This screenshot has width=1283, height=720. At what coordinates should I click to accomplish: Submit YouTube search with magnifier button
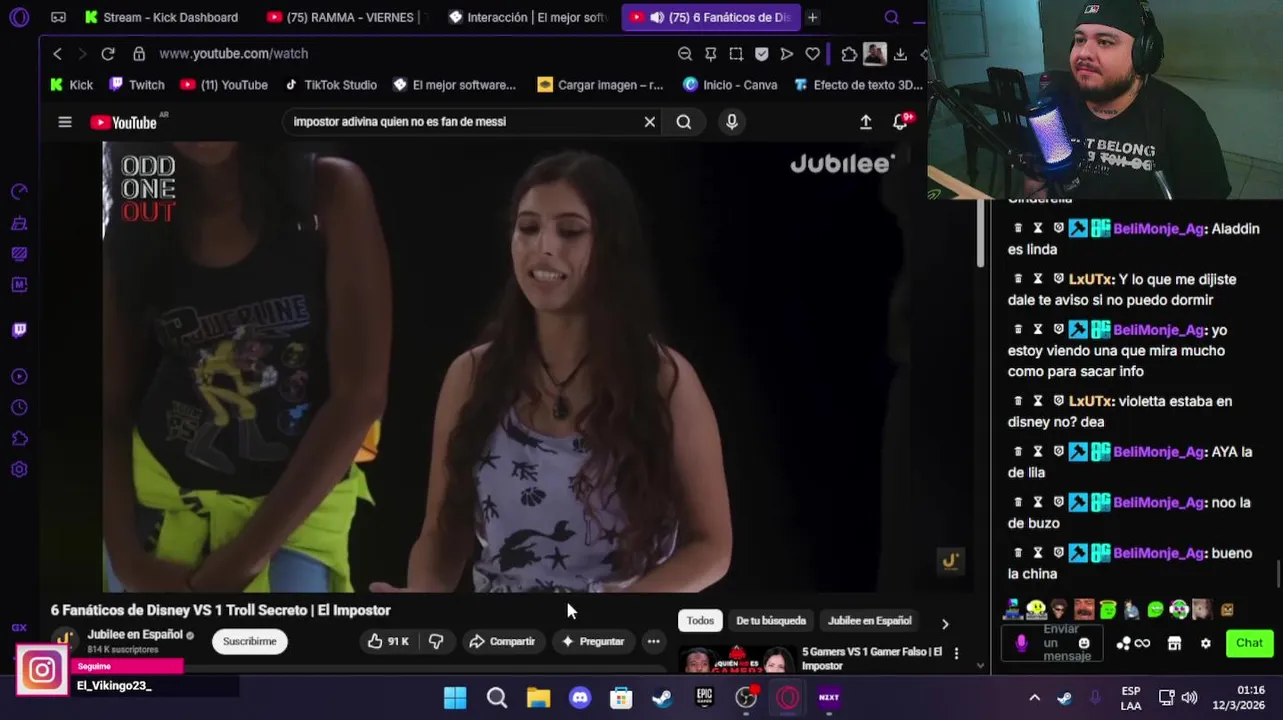point(684,122)
